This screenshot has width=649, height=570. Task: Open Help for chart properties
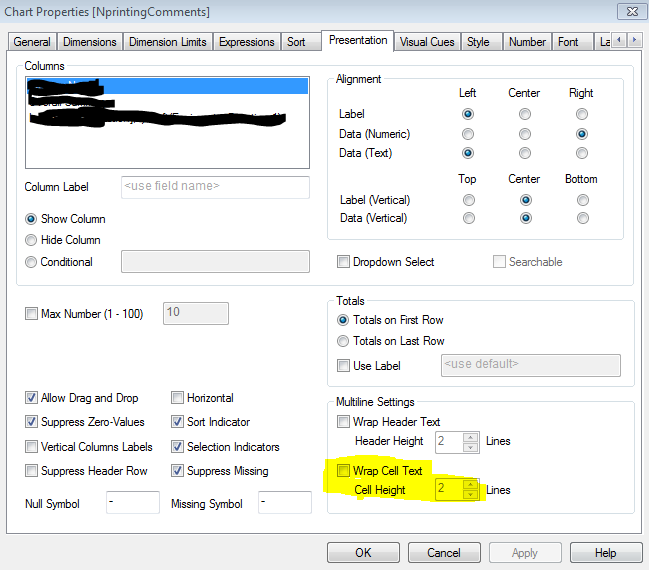click(606, 553)
